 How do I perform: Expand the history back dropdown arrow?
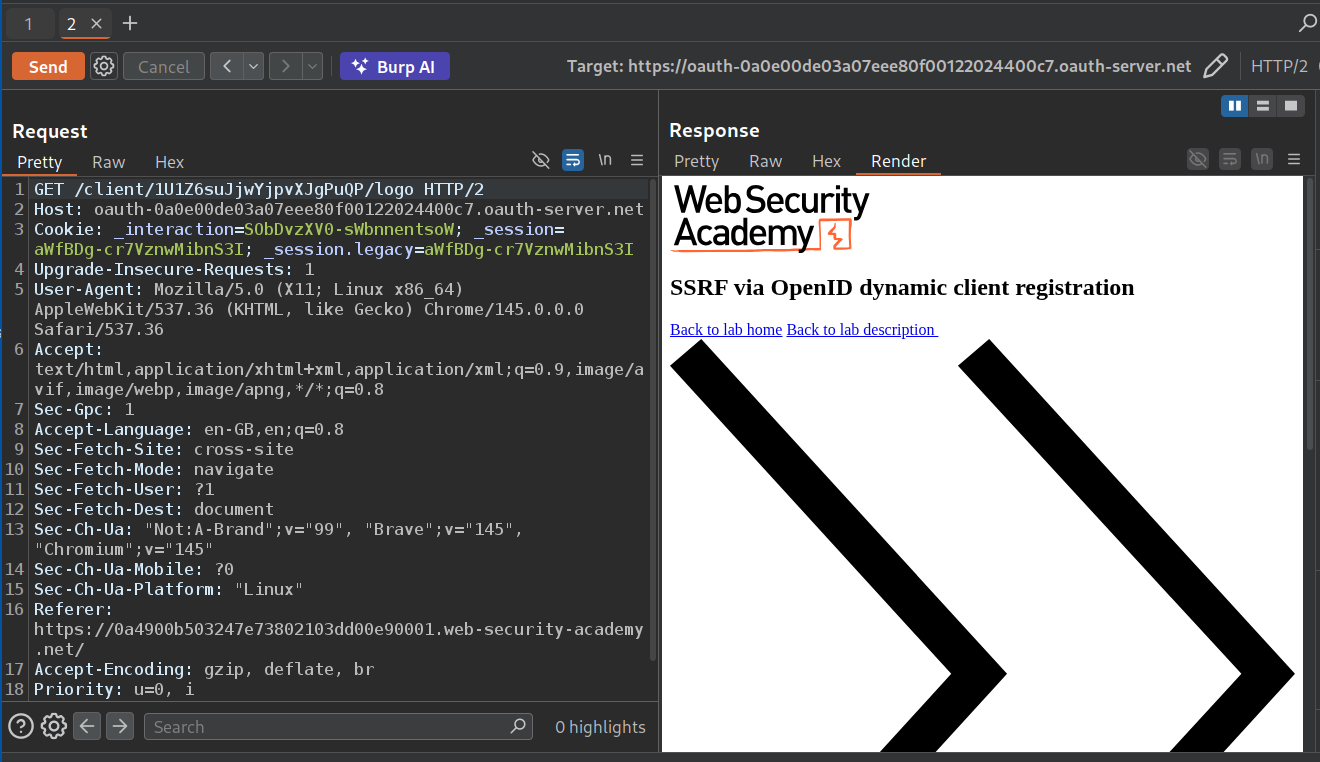(253, 67)
